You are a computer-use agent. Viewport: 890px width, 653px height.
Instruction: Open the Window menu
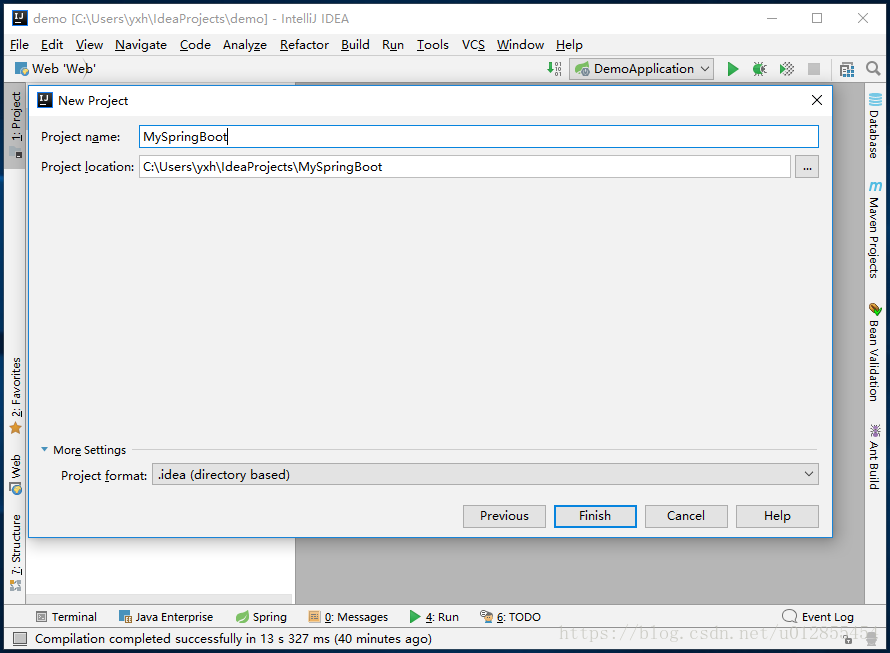[x=520, y=45]
